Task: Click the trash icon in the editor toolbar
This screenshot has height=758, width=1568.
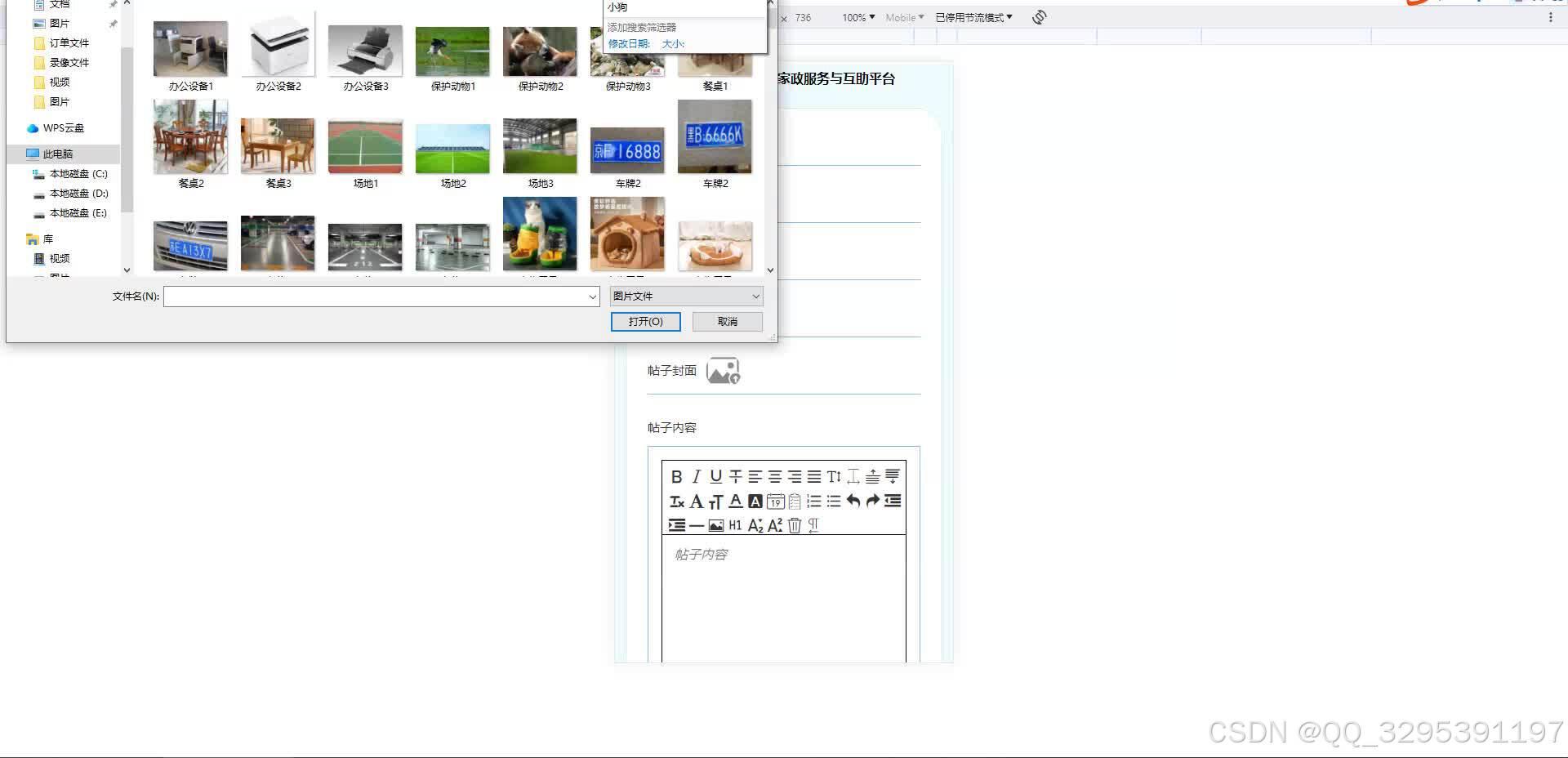Action: tap(794, 525)
